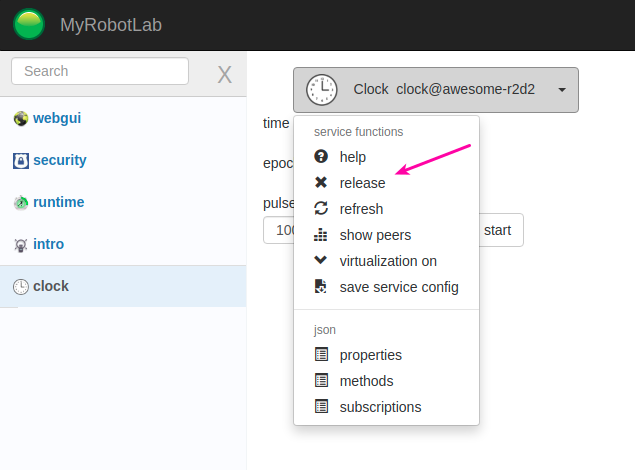Click the large clock icon in the service header

click(x=322, y=89)
